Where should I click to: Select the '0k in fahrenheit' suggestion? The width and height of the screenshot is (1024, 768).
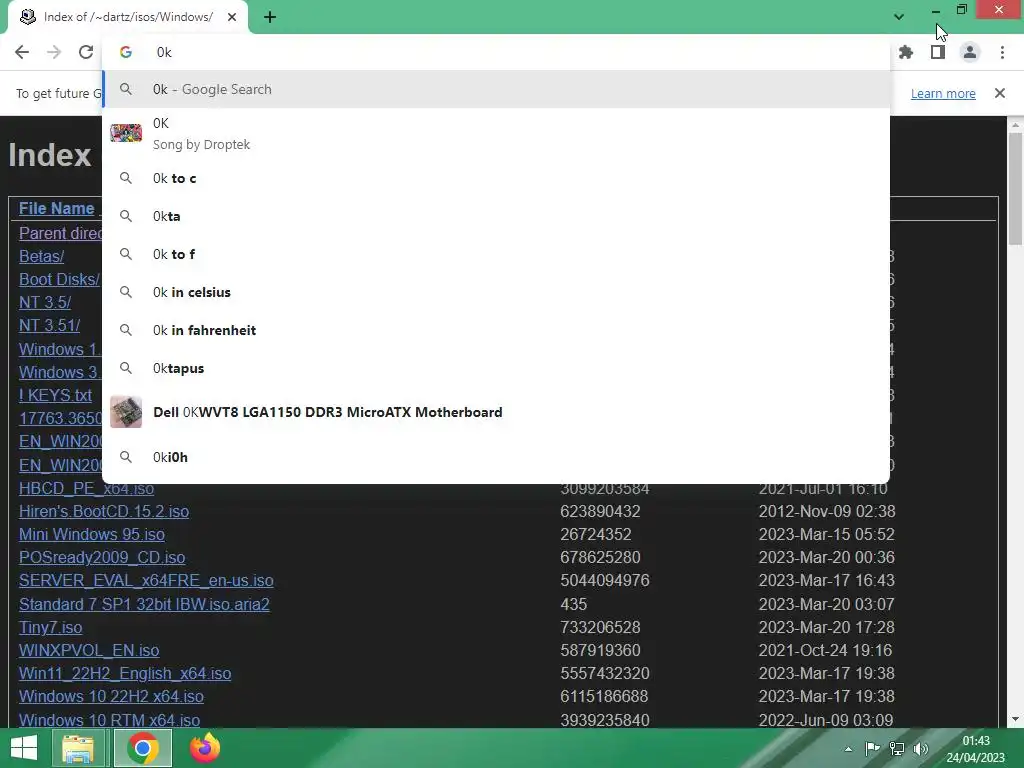[x=496, y=330]
